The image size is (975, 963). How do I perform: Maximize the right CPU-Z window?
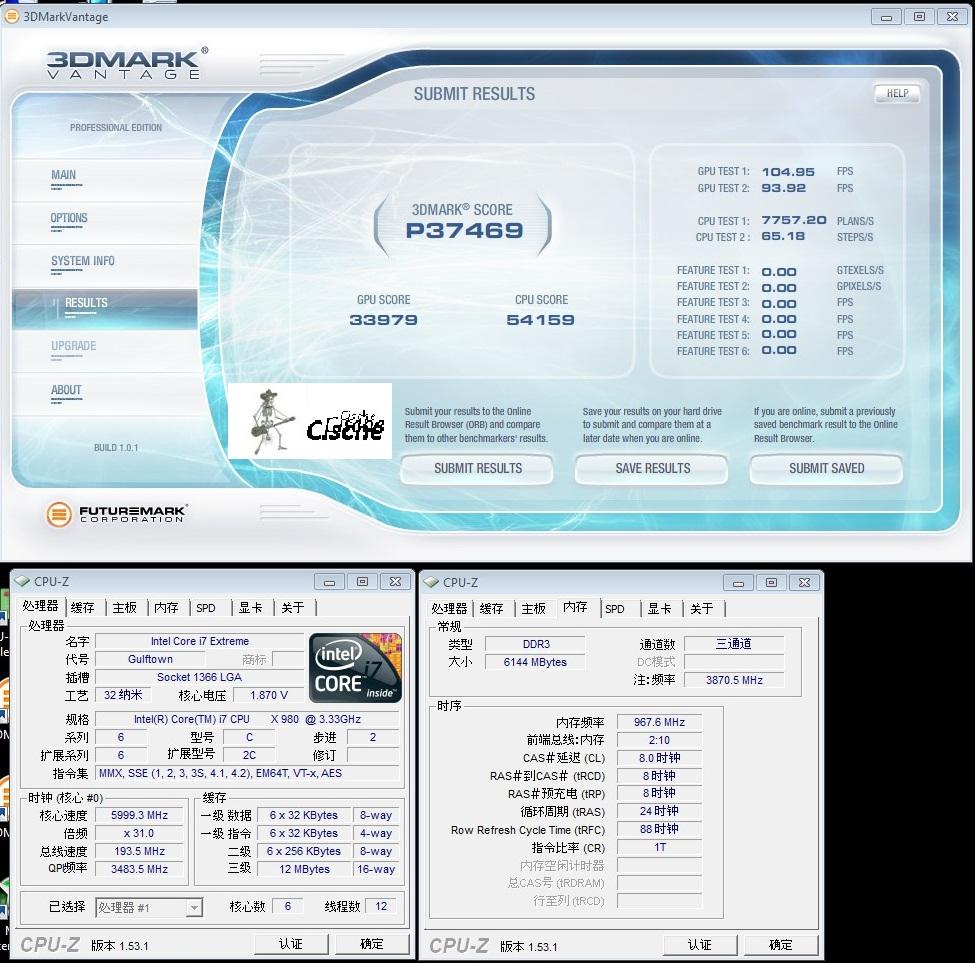pos(771,583)
